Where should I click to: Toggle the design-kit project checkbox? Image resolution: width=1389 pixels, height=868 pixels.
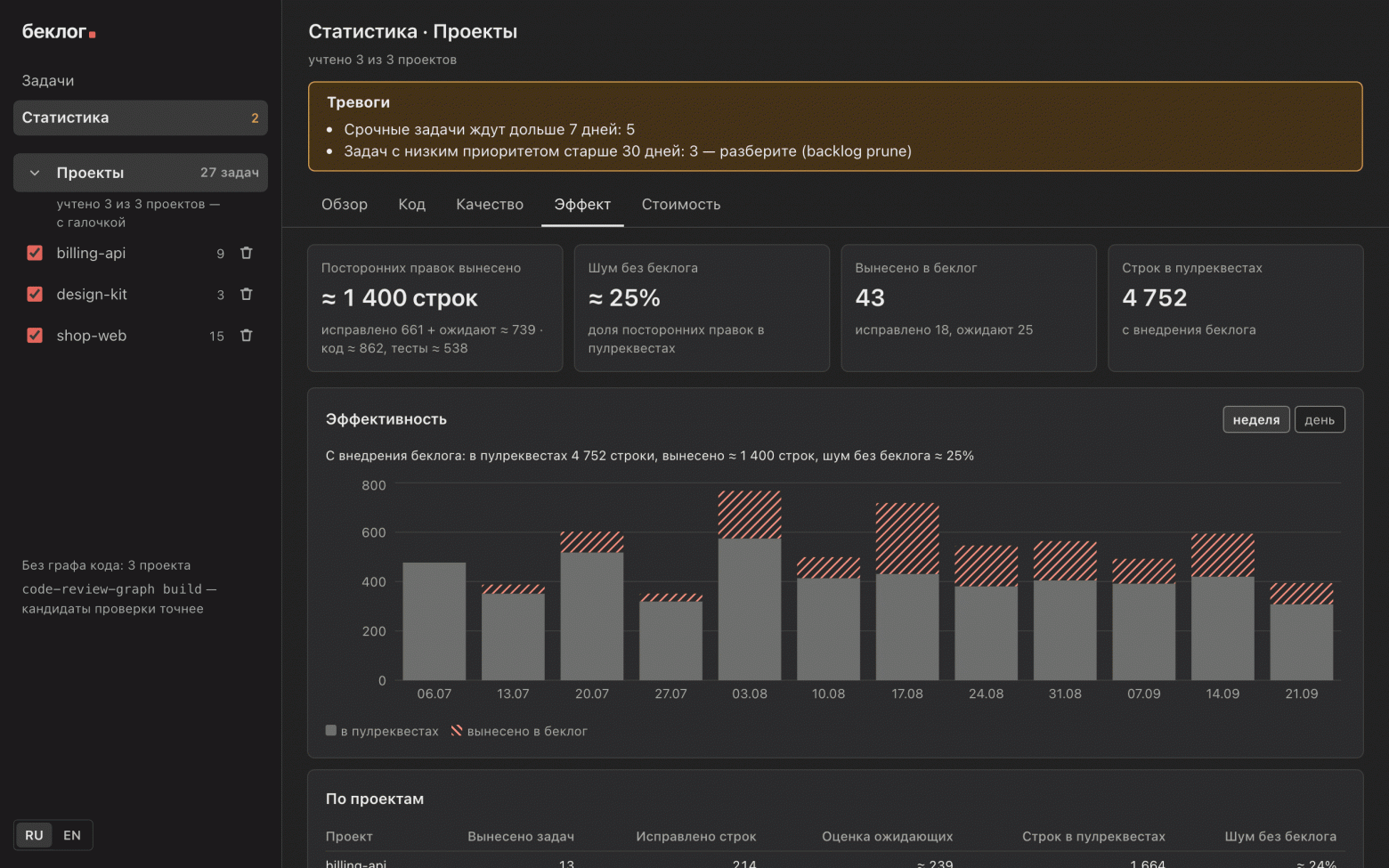tap(35, 294)
